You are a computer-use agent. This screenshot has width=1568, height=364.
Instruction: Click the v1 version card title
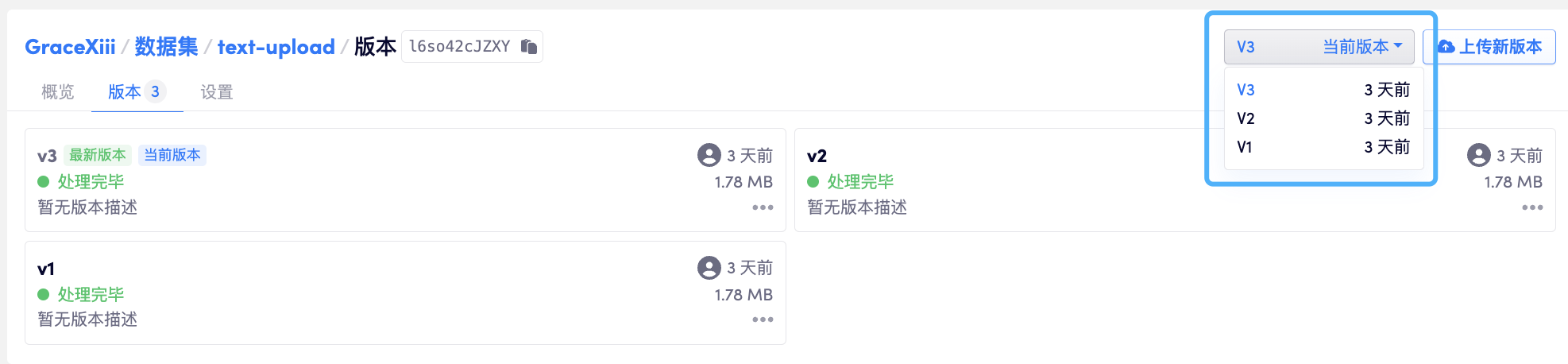click(46, 269)
